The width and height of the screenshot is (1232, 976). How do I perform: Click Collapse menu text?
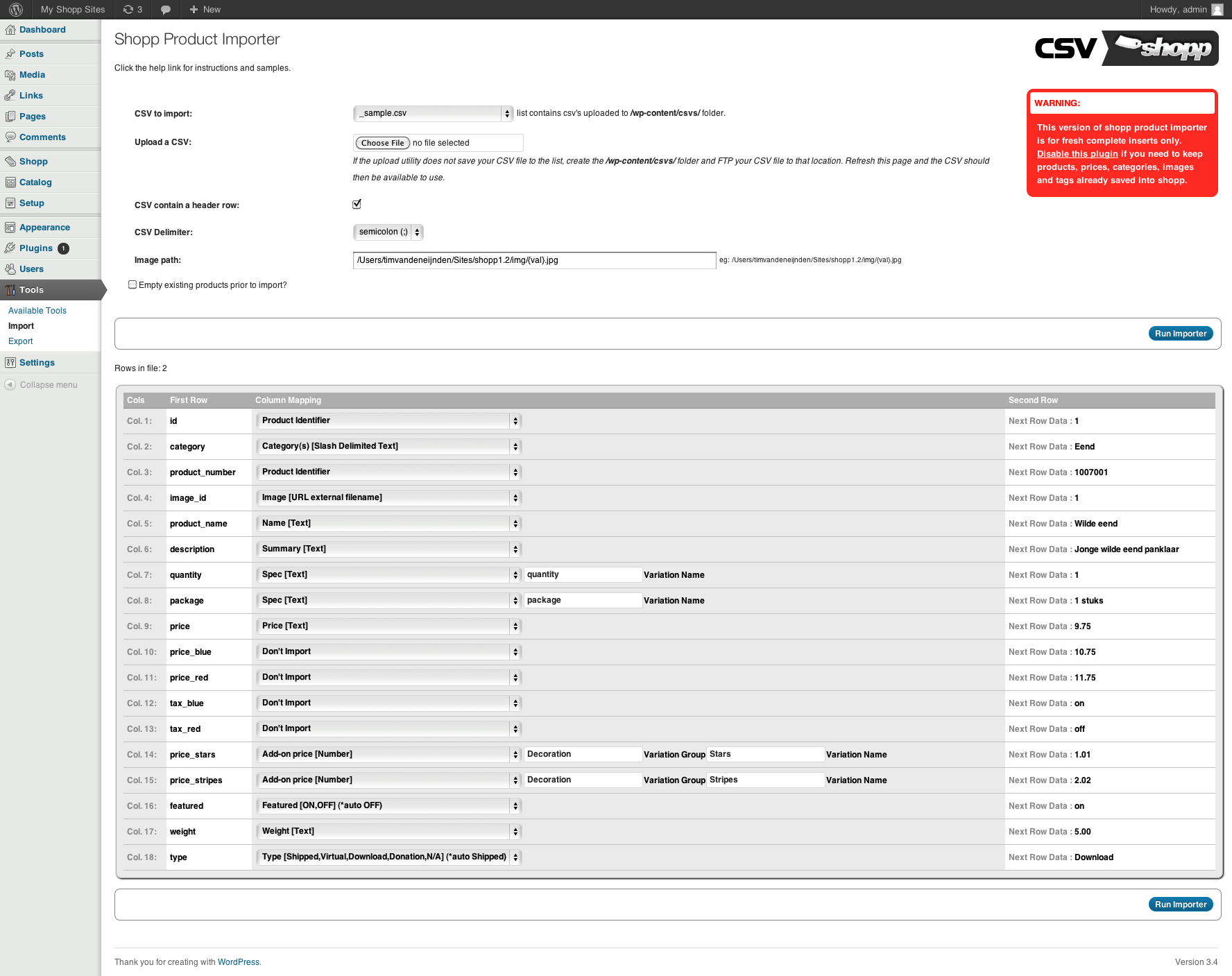point(49,385)
